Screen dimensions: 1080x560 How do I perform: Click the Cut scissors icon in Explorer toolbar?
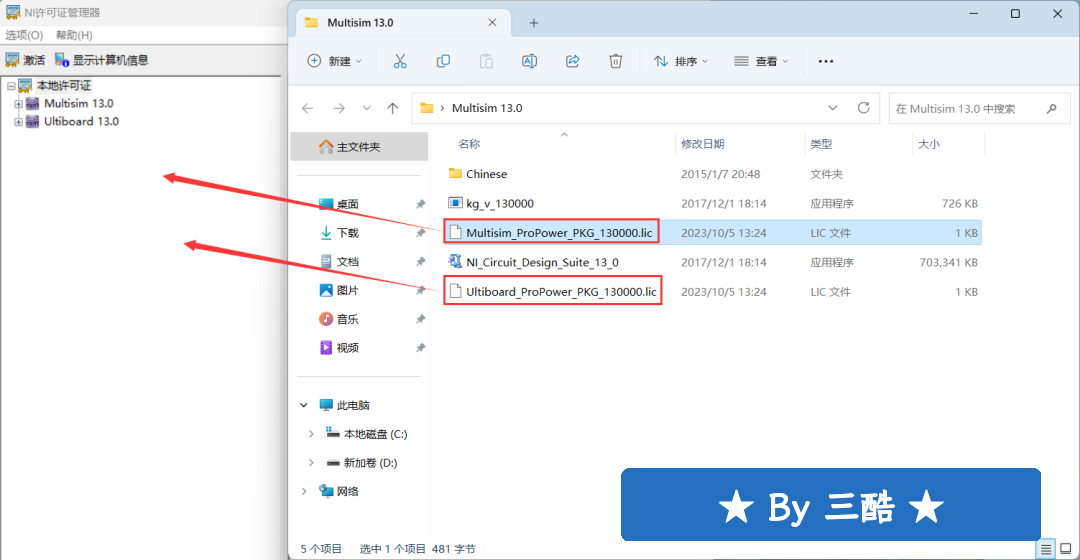tap(399, 61)
